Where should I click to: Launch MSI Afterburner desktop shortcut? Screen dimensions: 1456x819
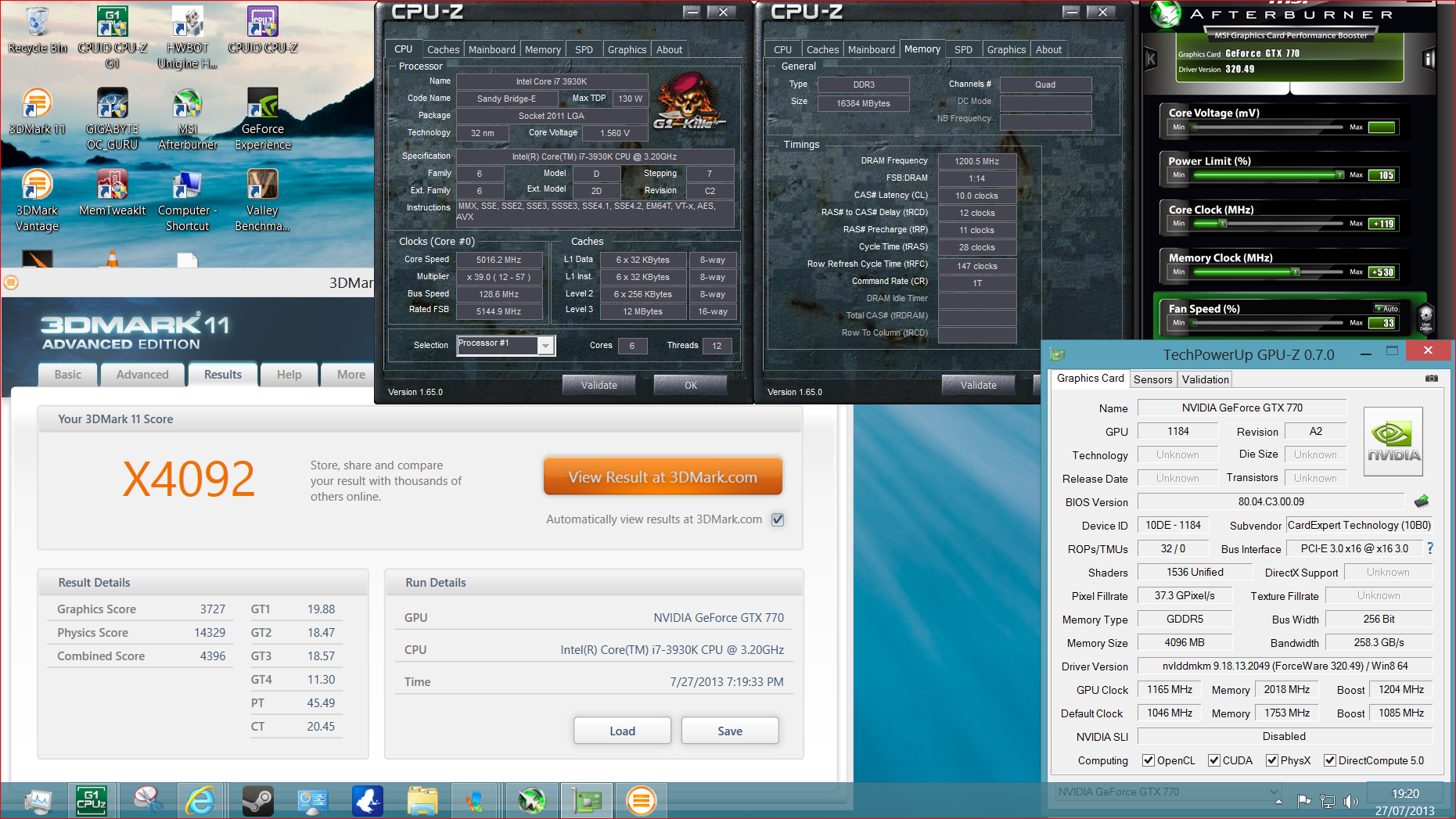(188, 119)
